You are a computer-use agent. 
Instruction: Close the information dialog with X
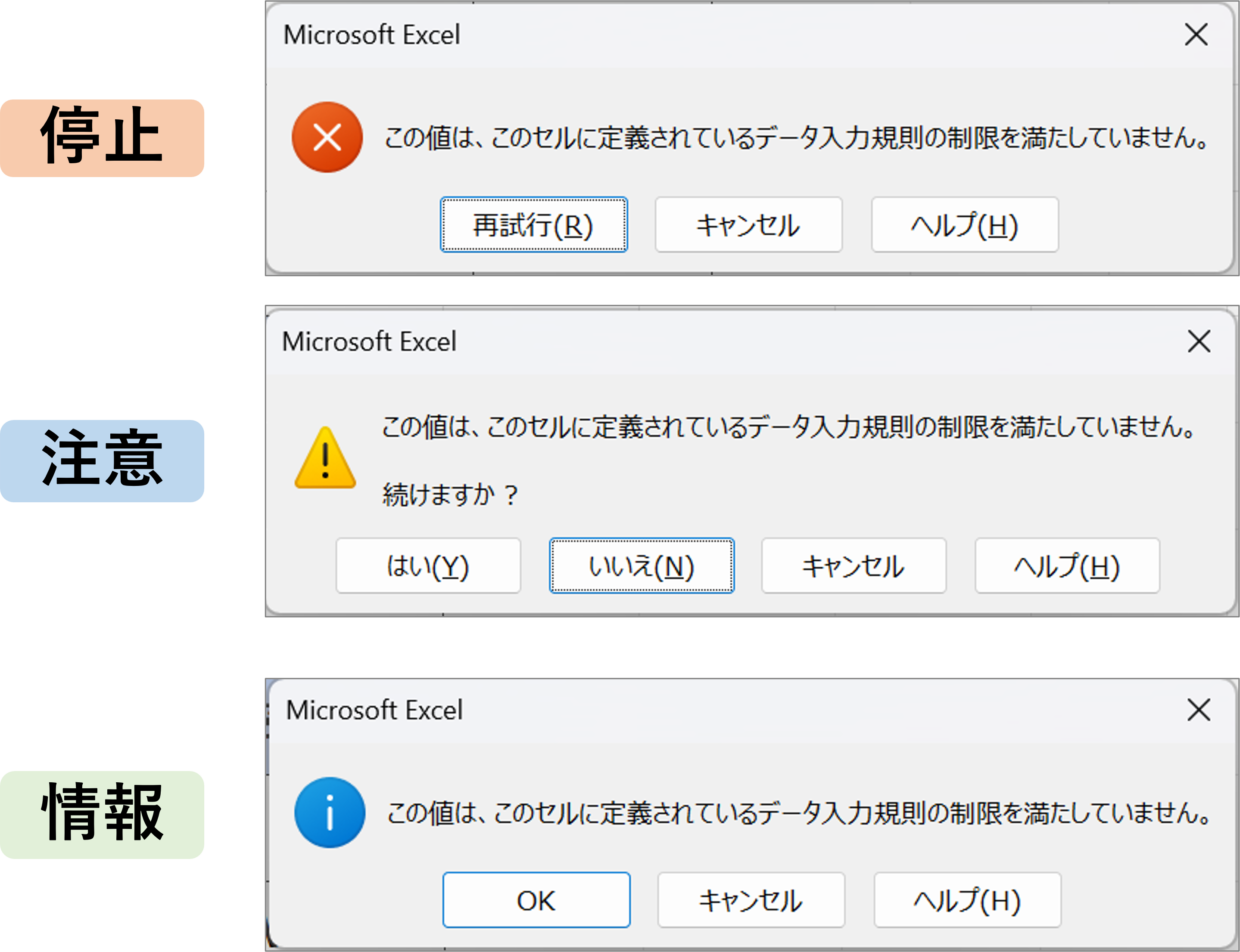click(1198, 711)
